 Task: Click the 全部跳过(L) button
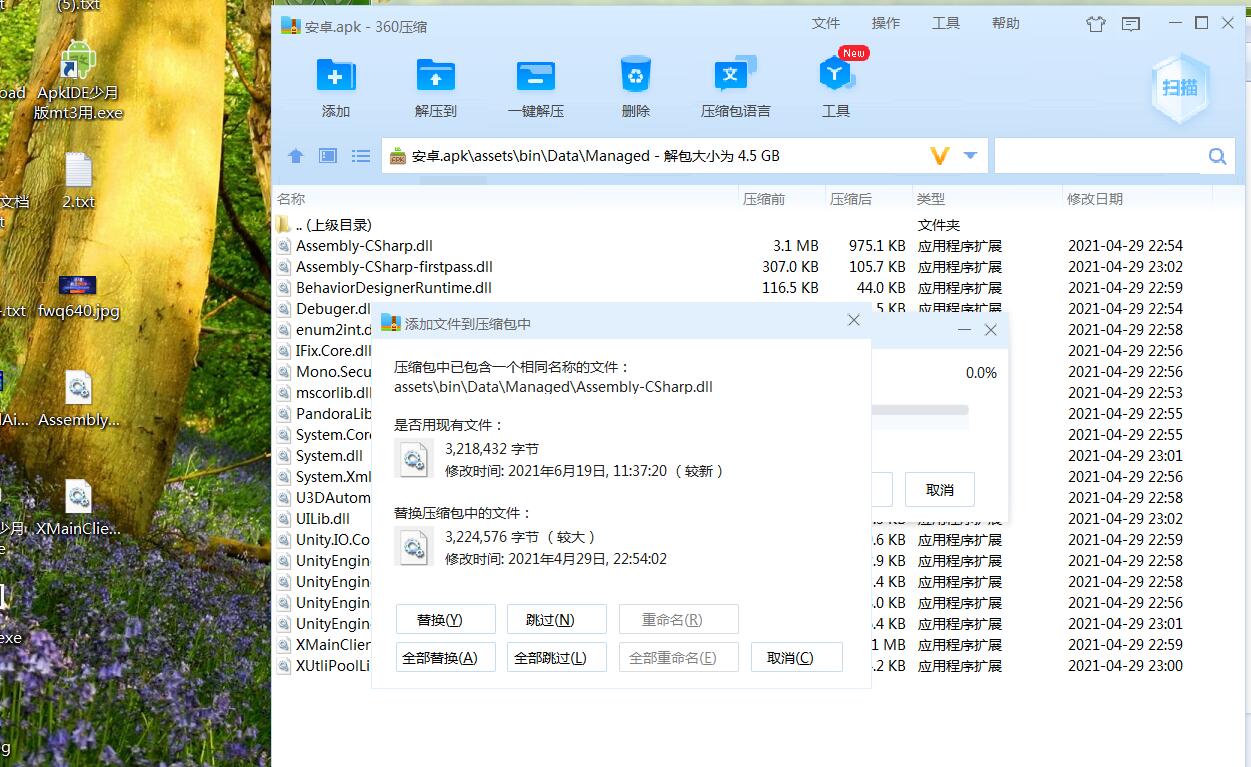pos(557,658)
